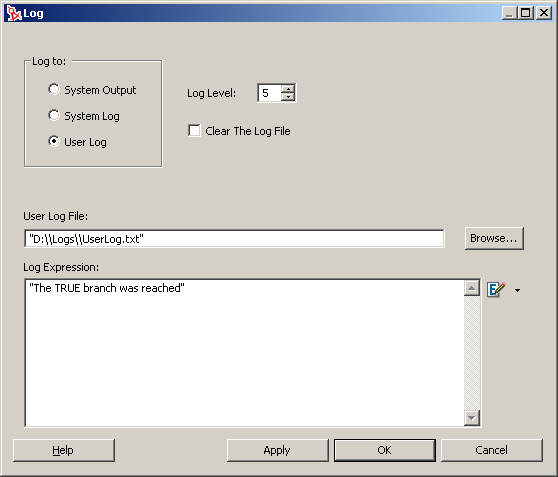Click the User Log File path field
This screenshot has height=477, width=558.
click(x=235, y=238)
